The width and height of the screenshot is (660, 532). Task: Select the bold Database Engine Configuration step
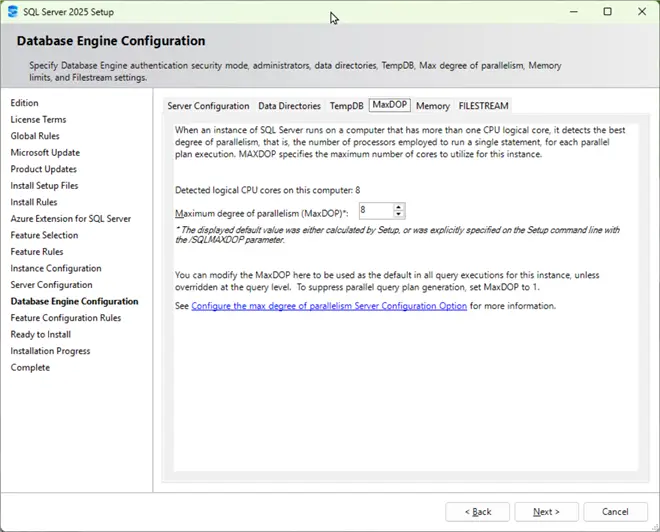(75, 301)
